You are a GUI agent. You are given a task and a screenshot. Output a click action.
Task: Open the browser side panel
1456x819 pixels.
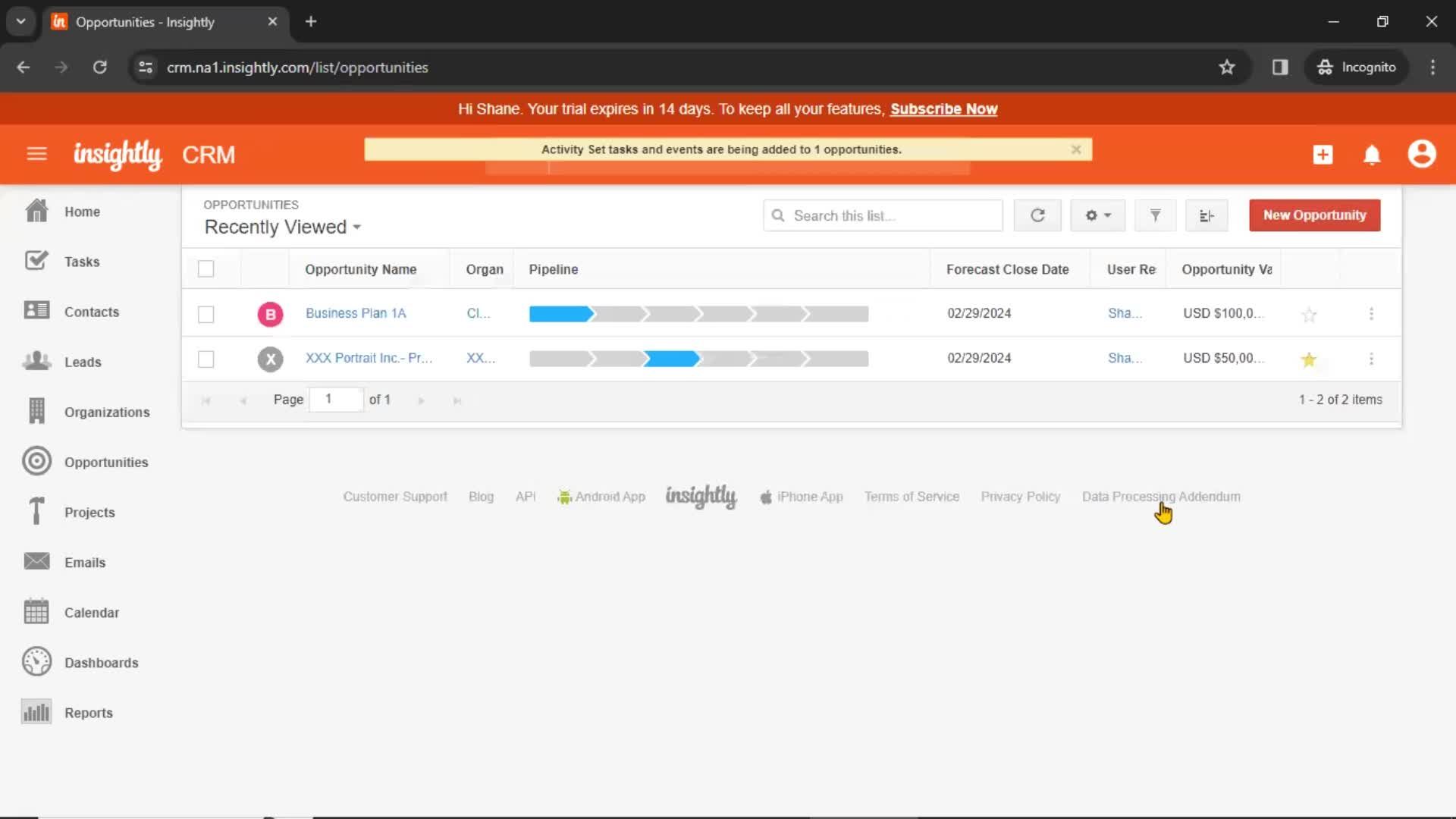[1280, 67]
